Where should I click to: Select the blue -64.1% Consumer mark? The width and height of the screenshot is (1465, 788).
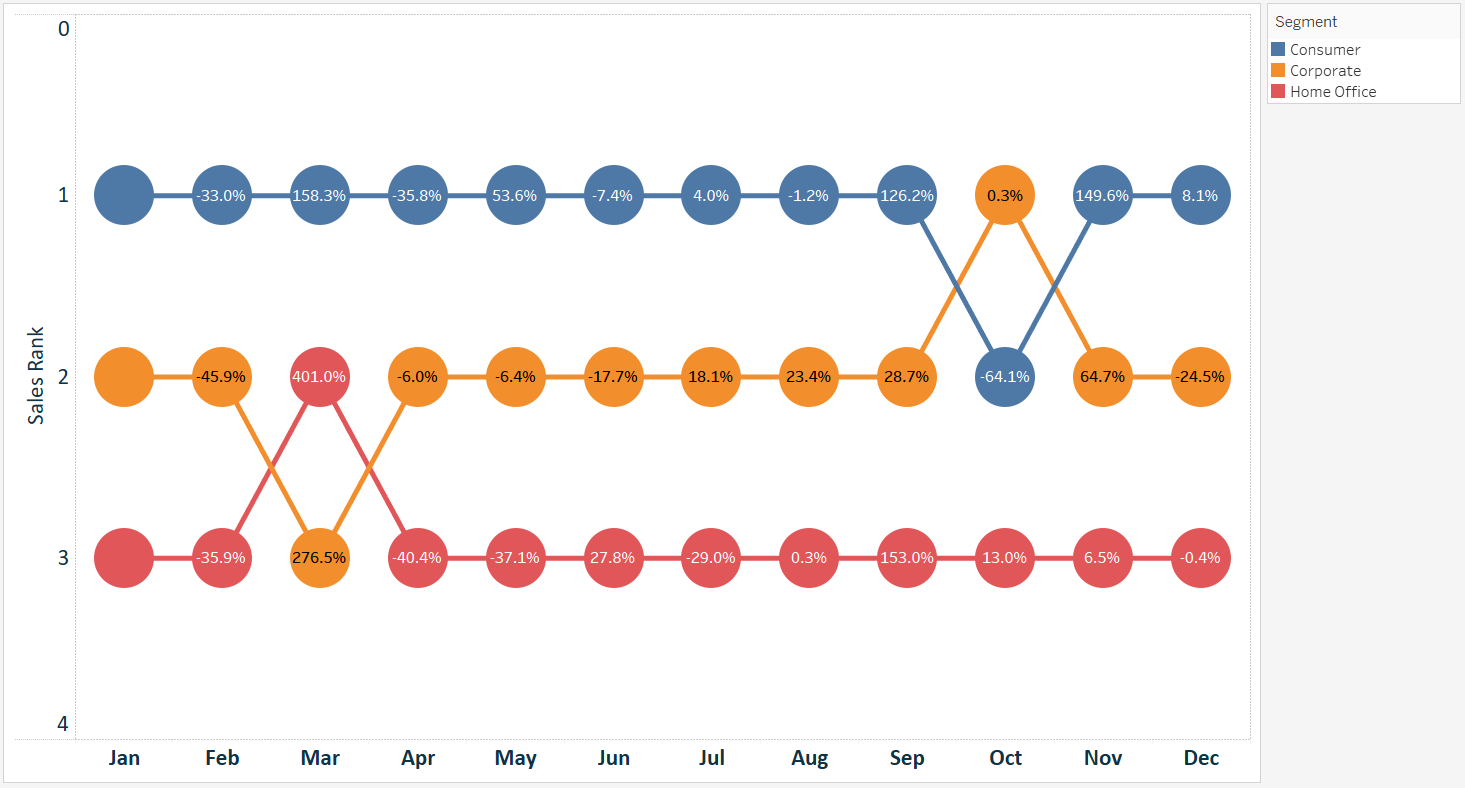1005,377
